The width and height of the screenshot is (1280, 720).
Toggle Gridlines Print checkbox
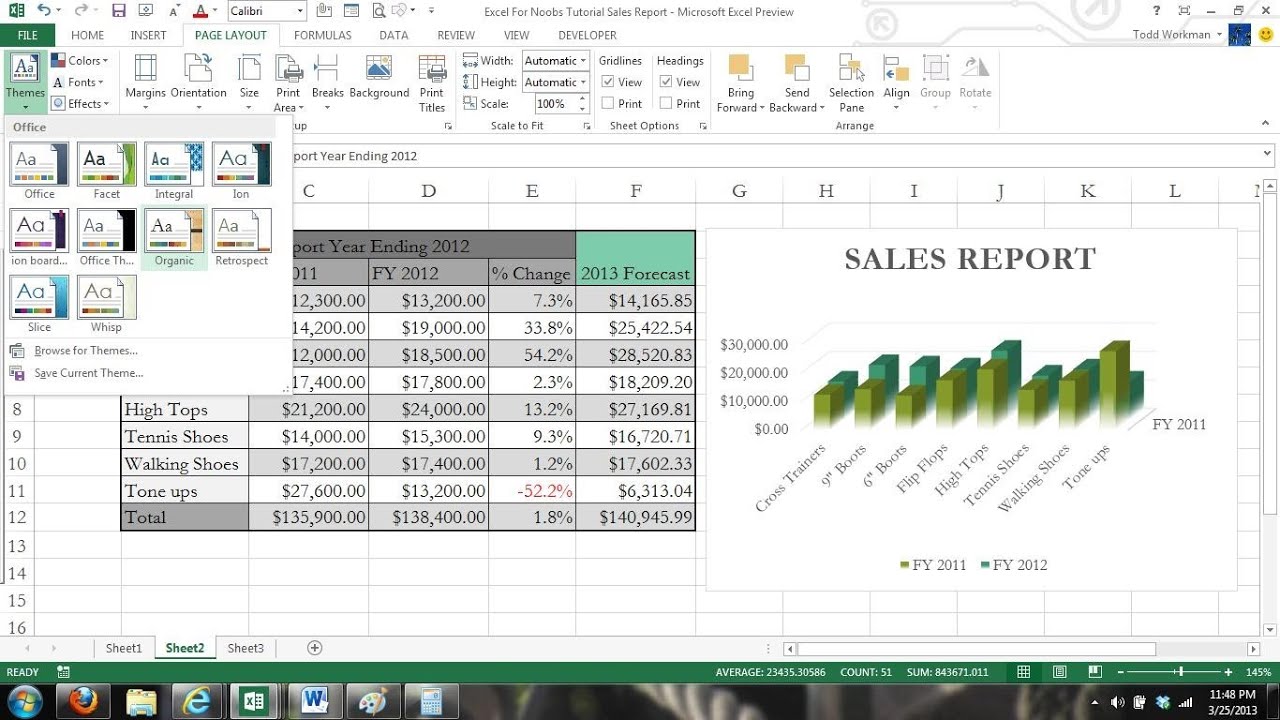point(608,103)
